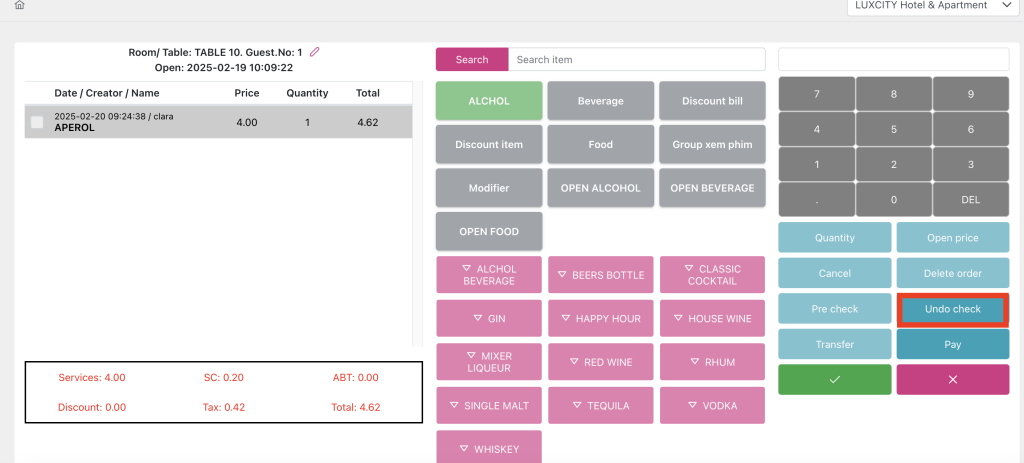Click the Pay button
Screen dimensions: 1024x463
point(952,344)
